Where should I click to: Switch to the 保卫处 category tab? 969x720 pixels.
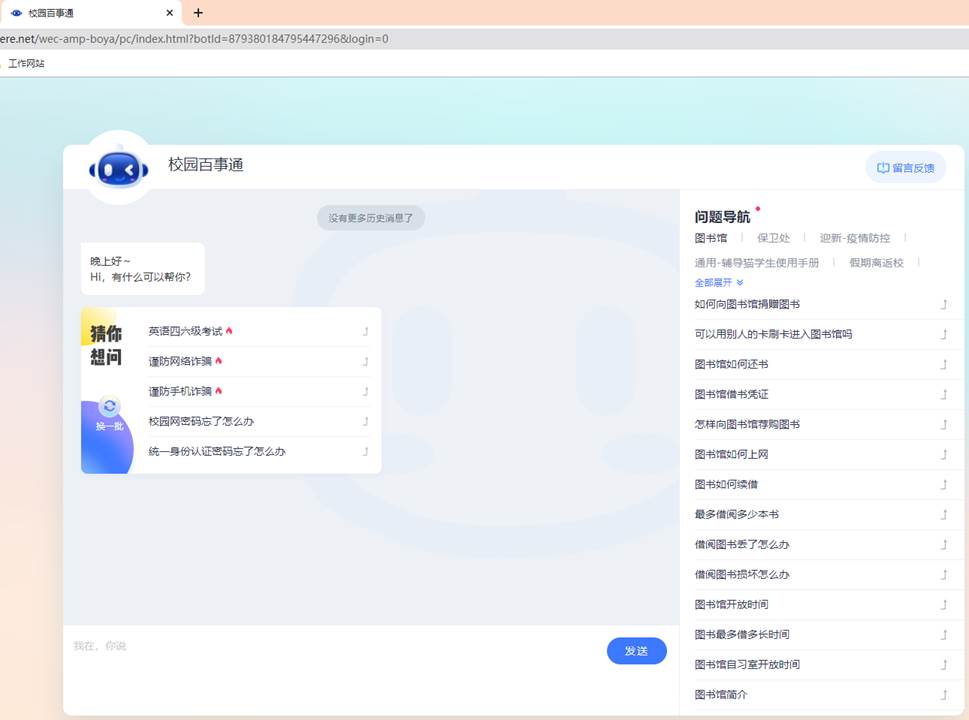[x=773, y=238]
